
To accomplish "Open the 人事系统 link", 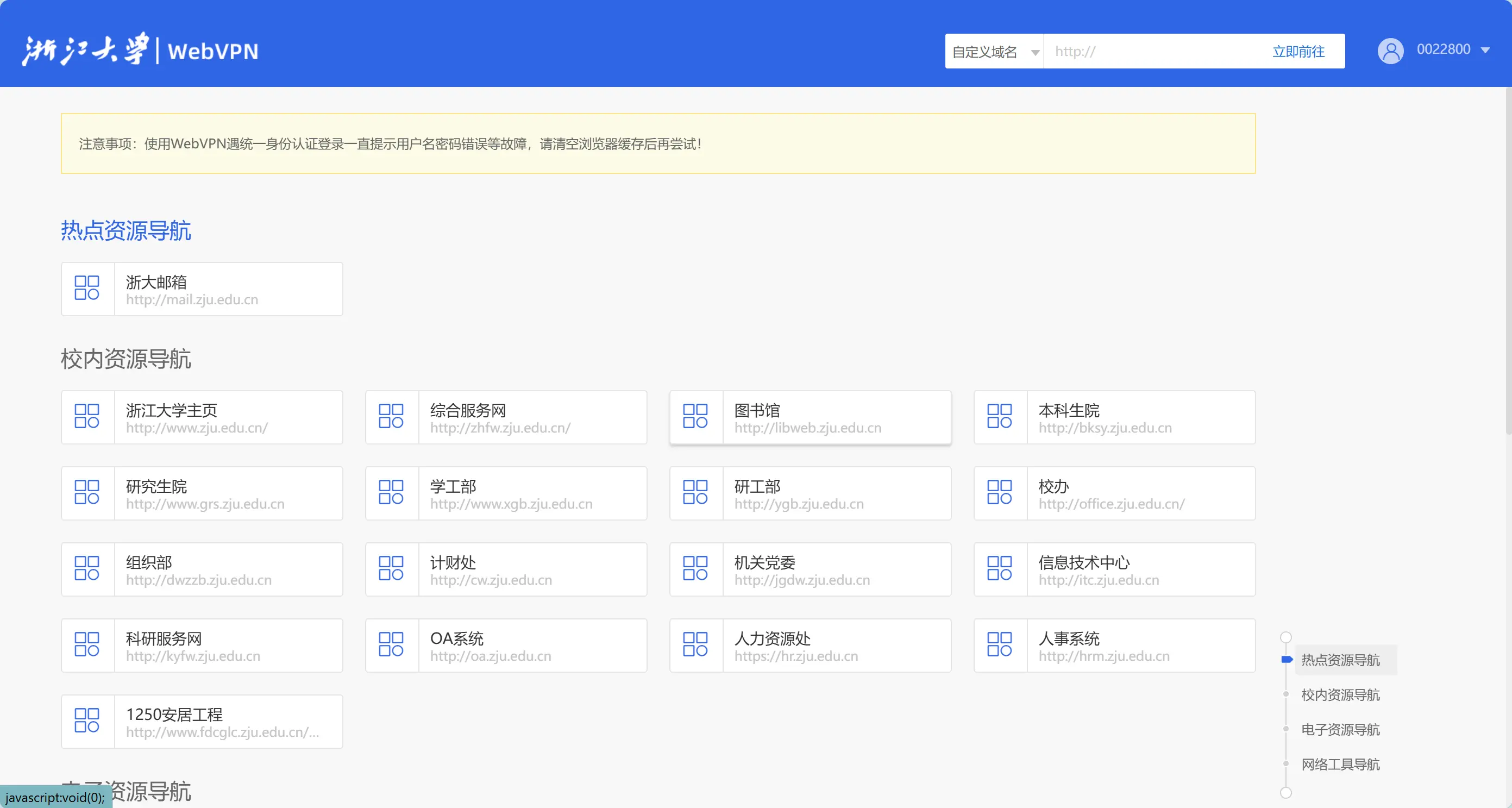I will 1114,646.
